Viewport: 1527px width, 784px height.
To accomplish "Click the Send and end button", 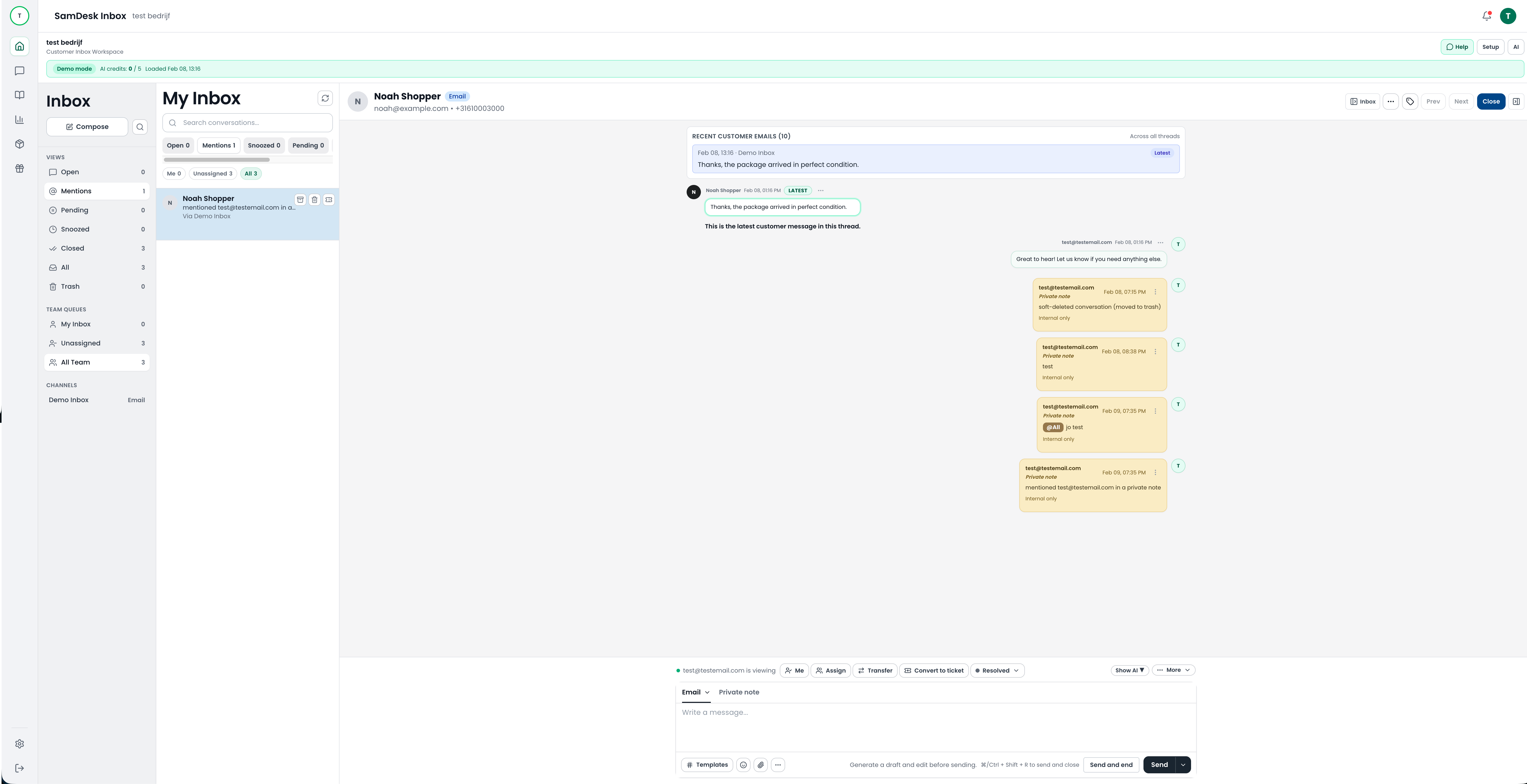I will (x=1111, y=765).
